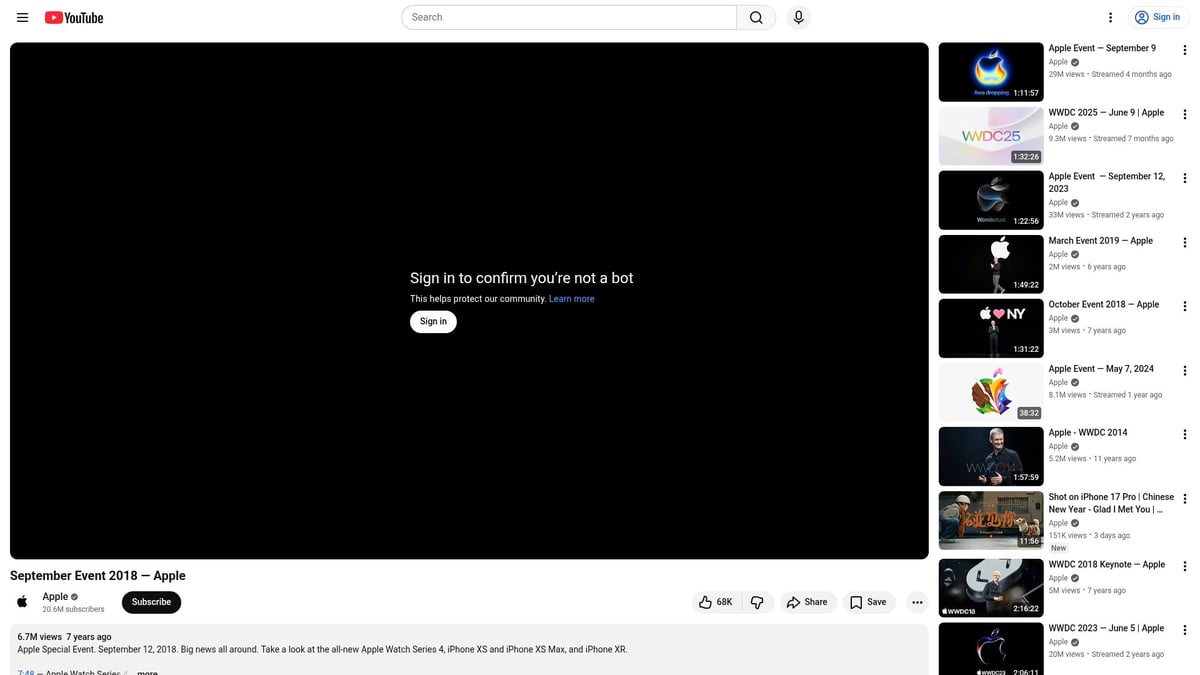Select the Sign in option top right
This screenshot has height=675, width=1200.
(1157, 17)
